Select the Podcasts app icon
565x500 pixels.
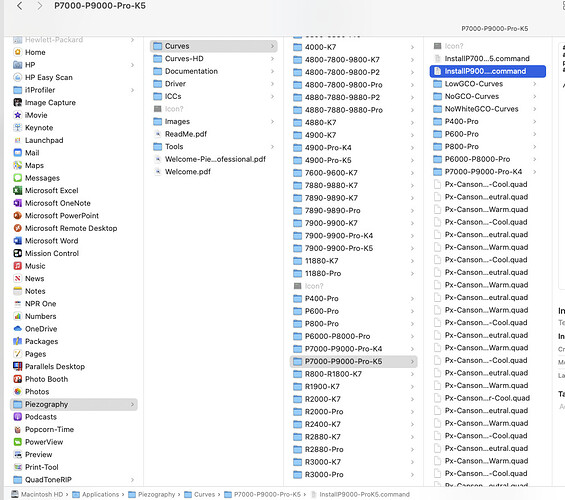17,417
